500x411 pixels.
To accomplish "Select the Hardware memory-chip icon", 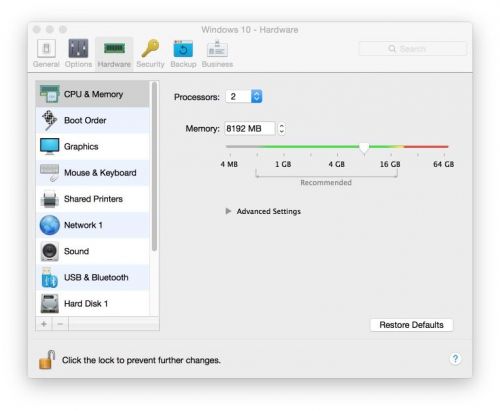I will 114,48.
